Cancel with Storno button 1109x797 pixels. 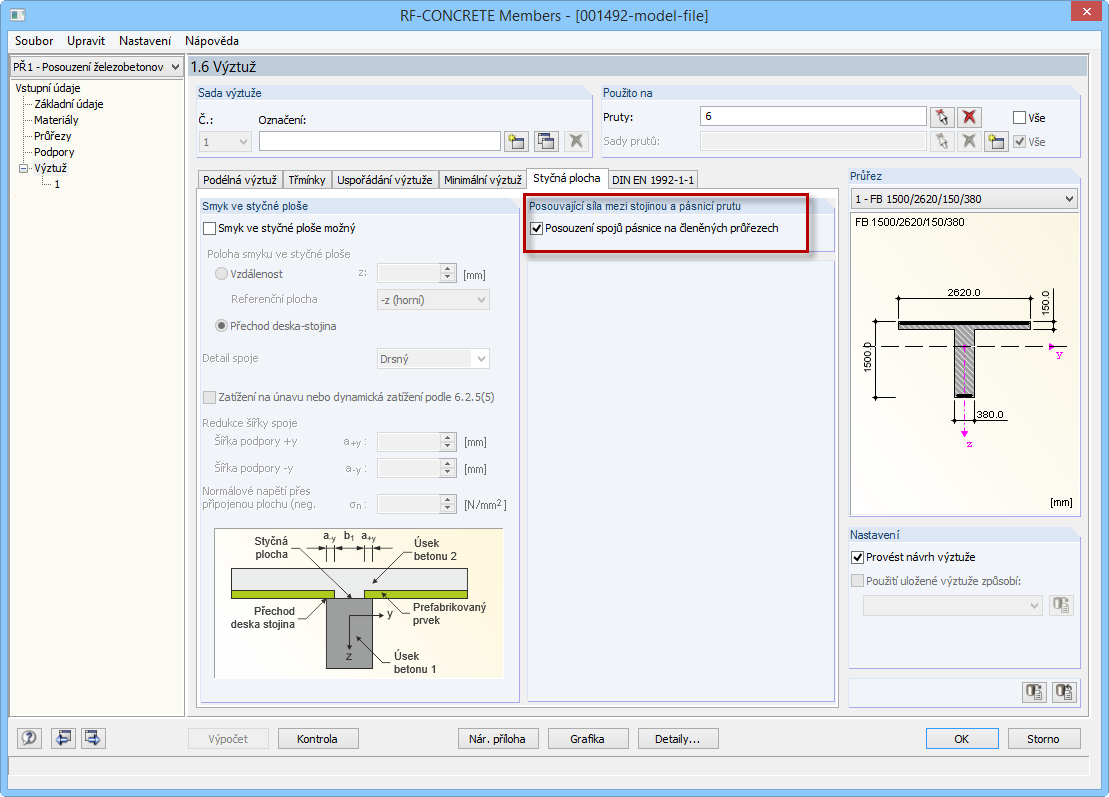point(1044,738)
